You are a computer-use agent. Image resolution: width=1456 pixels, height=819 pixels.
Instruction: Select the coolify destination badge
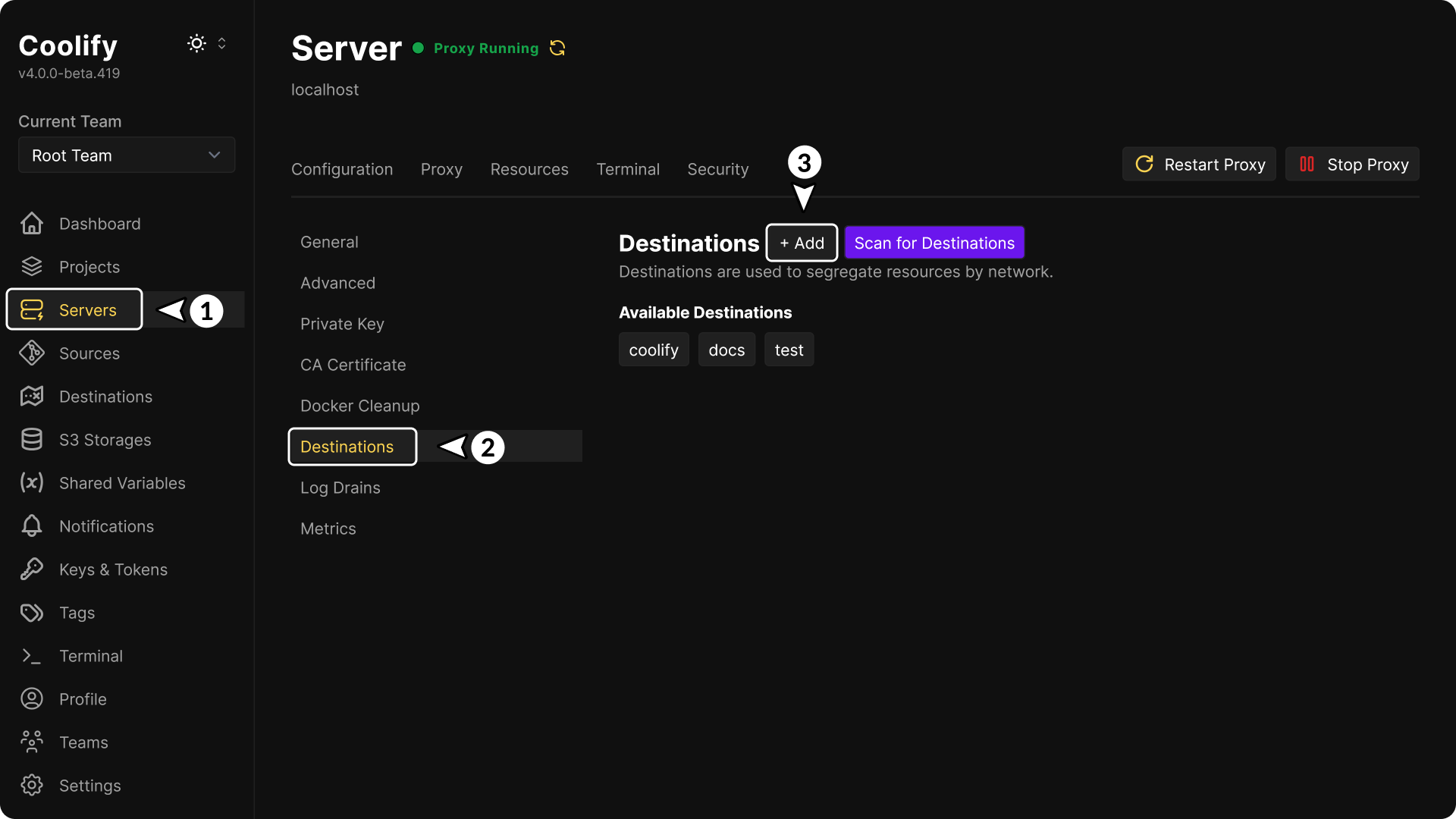(654, 350)
